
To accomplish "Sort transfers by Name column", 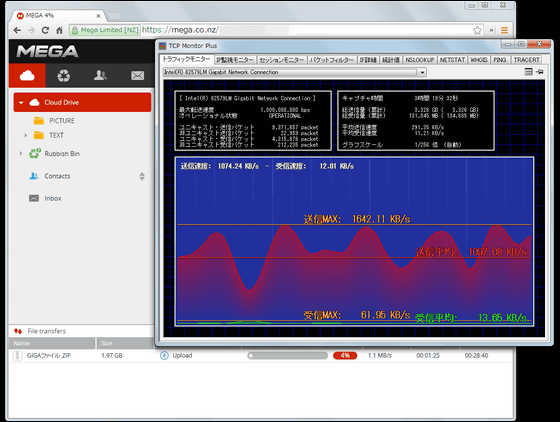I will click(x=52, y=343).
